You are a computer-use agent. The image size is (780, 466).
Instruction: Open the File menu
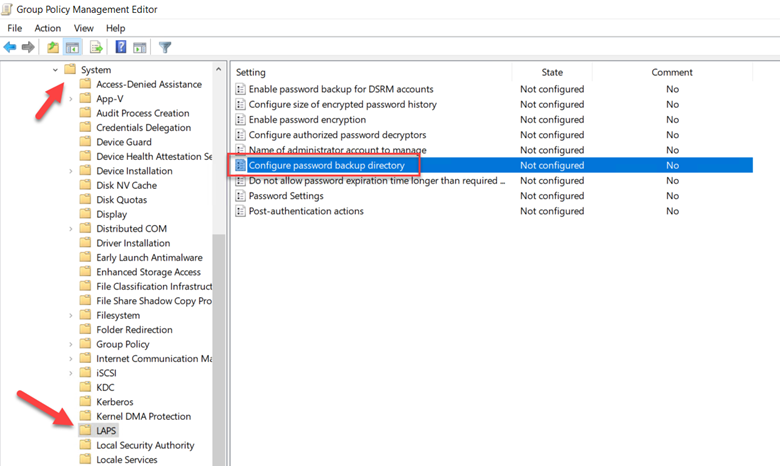coord(14,28)
